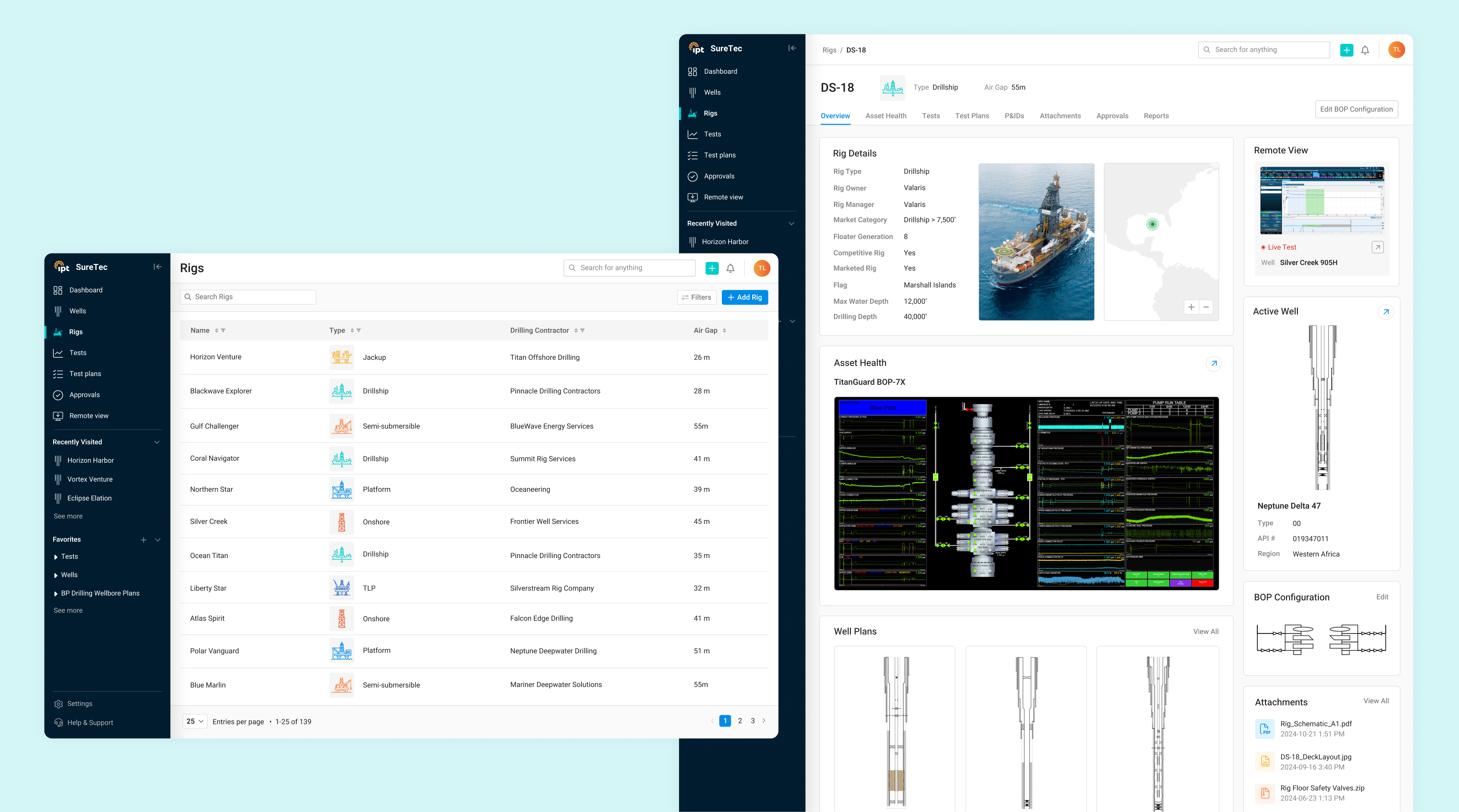The image size is (1459, 812).
Task: Open the Test Plans tab
Action: [972, 116]
